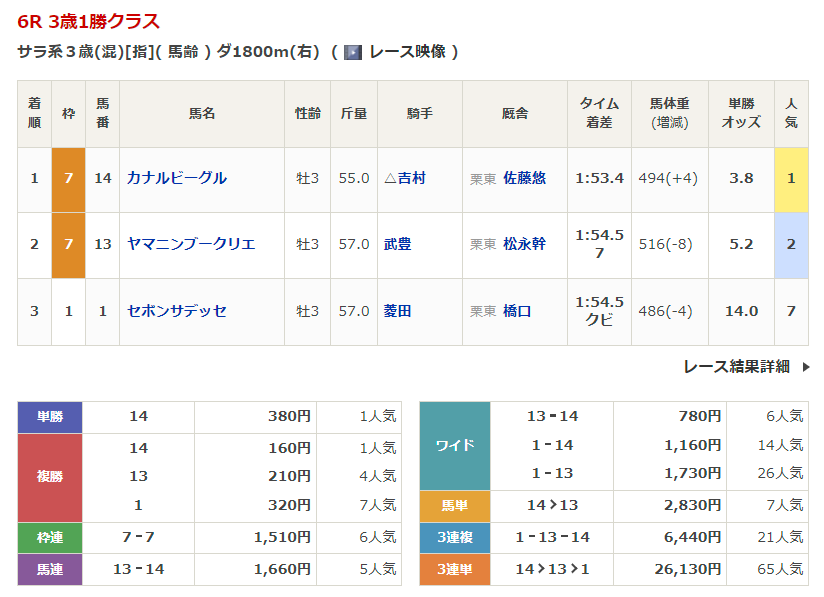Click the orange 3連単 label
Image resolution: width=824 pixels, height=597 pixels.
pos(455,569)
